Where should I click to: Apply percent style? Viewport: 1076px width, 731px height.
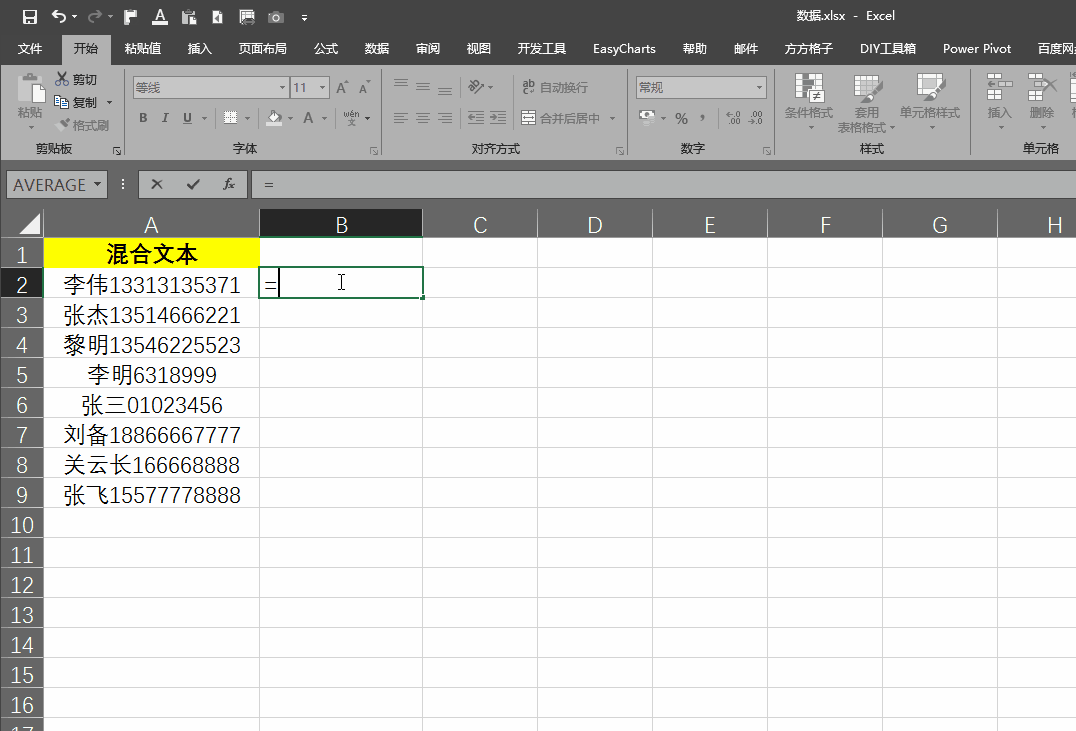coord(681,118)
